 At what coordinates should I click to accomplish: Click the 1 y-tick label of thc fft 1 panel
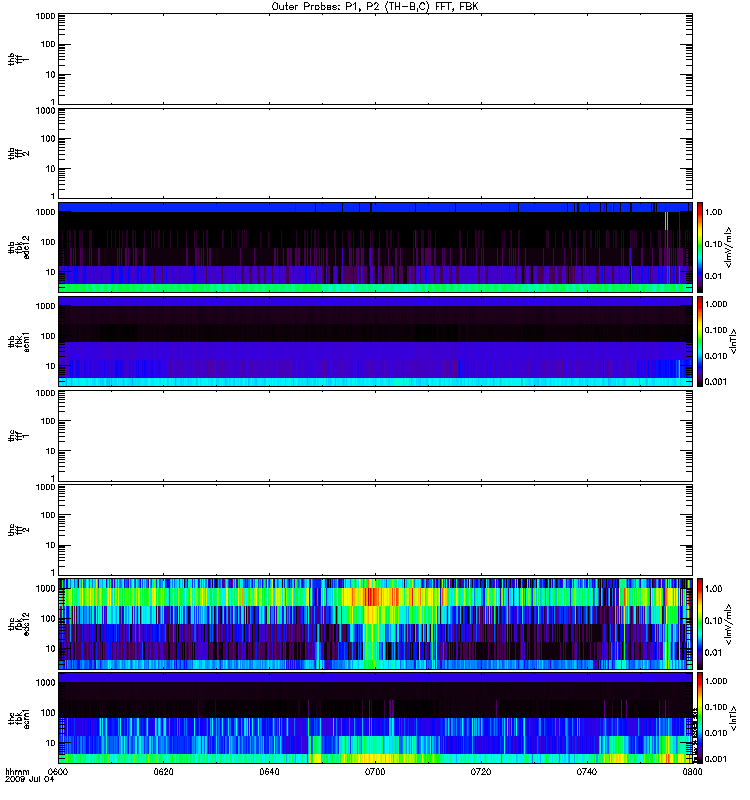[x=53, y=478]
